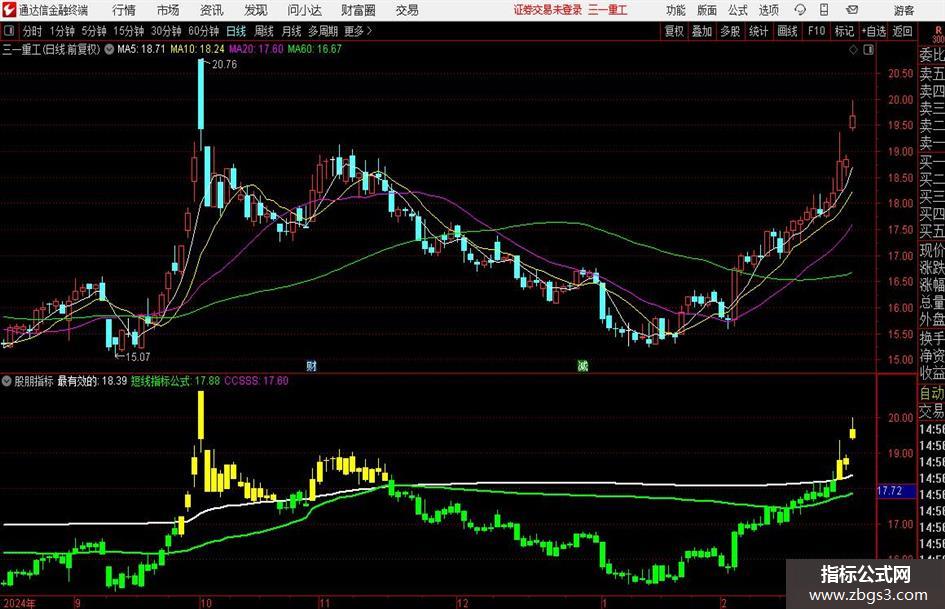Click the 2024年 date axis label

click(19, 603)
